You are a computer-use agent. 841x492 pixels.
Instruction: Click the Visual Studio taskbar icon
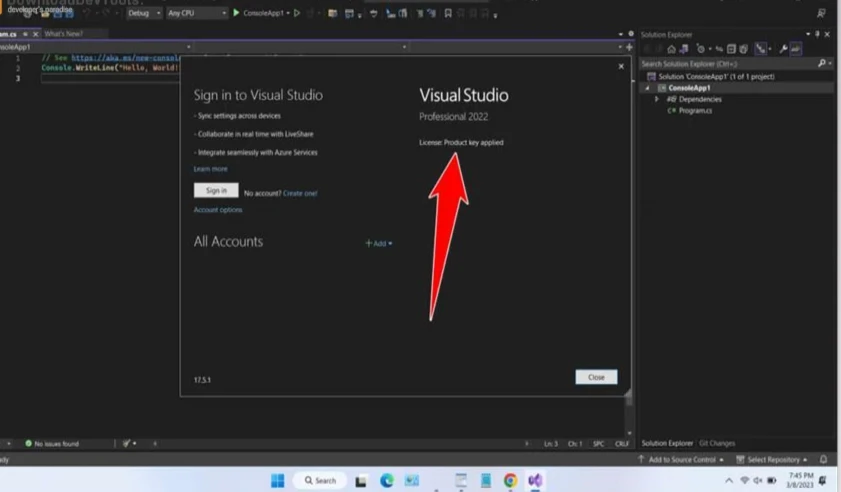pyautogui.click(x=535, y=480)
